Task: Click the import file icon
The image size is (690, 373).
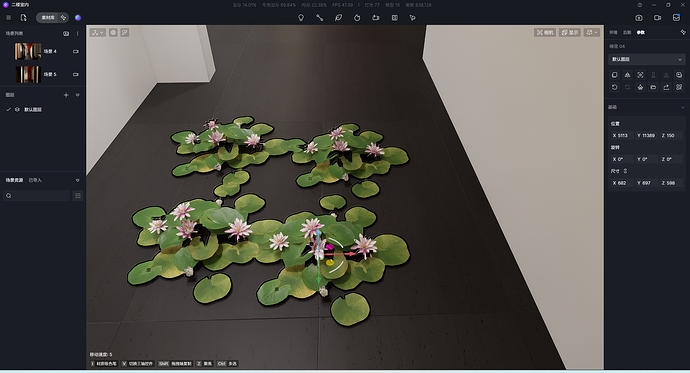Action: [x=23, y=18]
